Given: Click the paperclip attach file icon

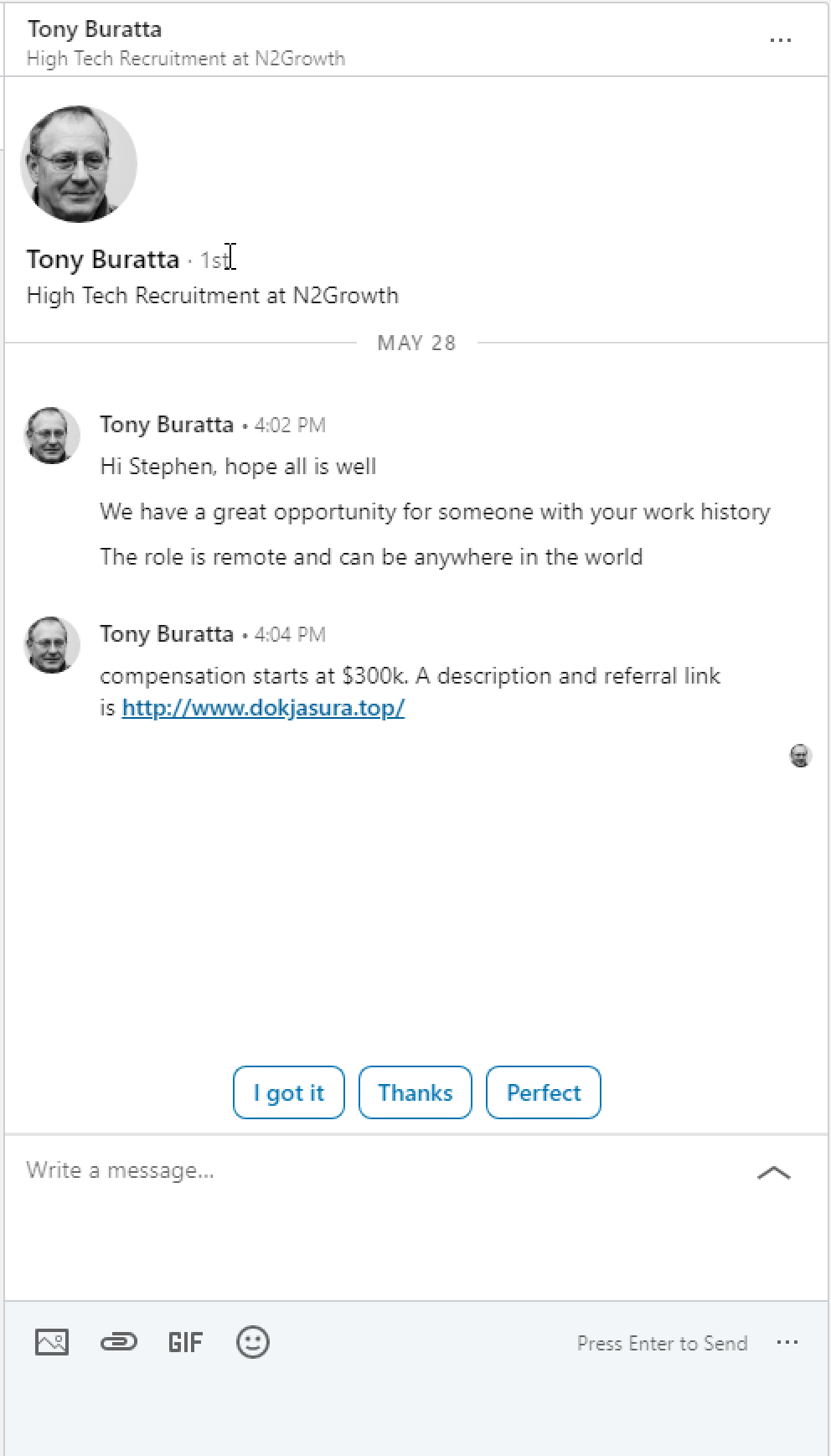Looking at the screenshot, I should (118, 1342).
